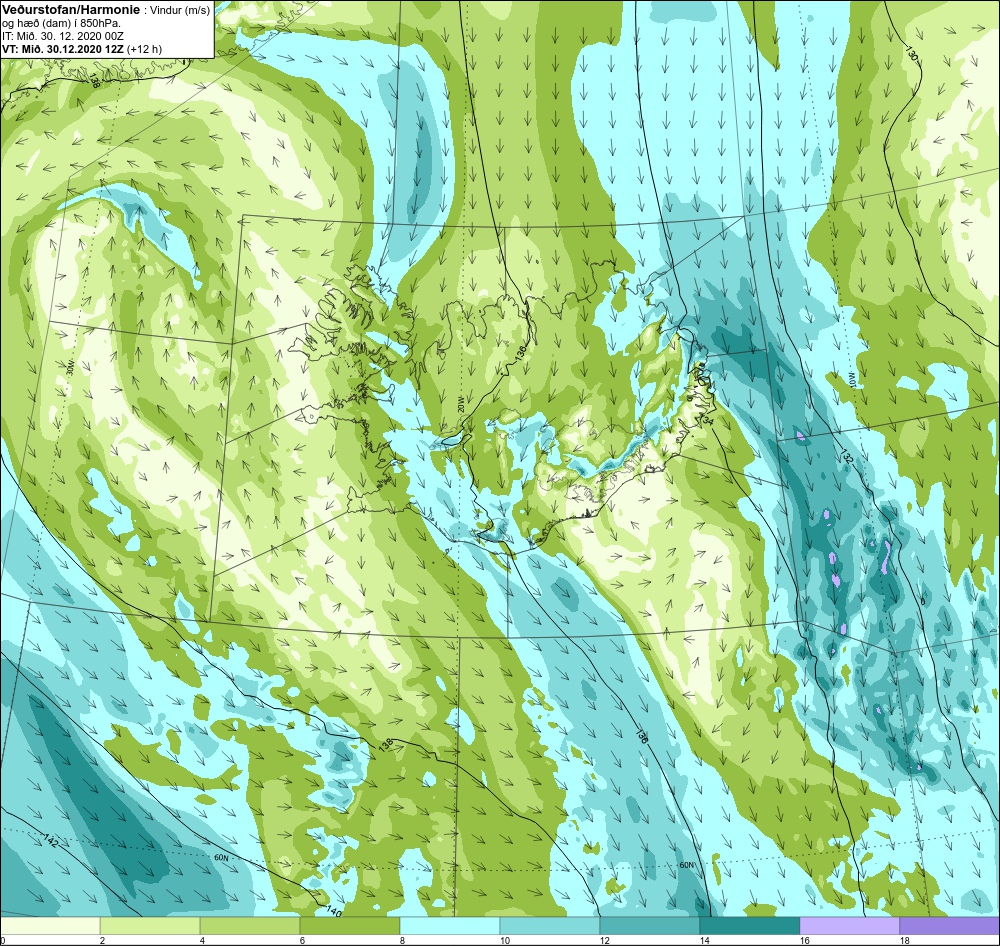Click the above-18 m/s purple legend swatch
The height and width of the screenshot is (946, 1000).
(950, 926)
